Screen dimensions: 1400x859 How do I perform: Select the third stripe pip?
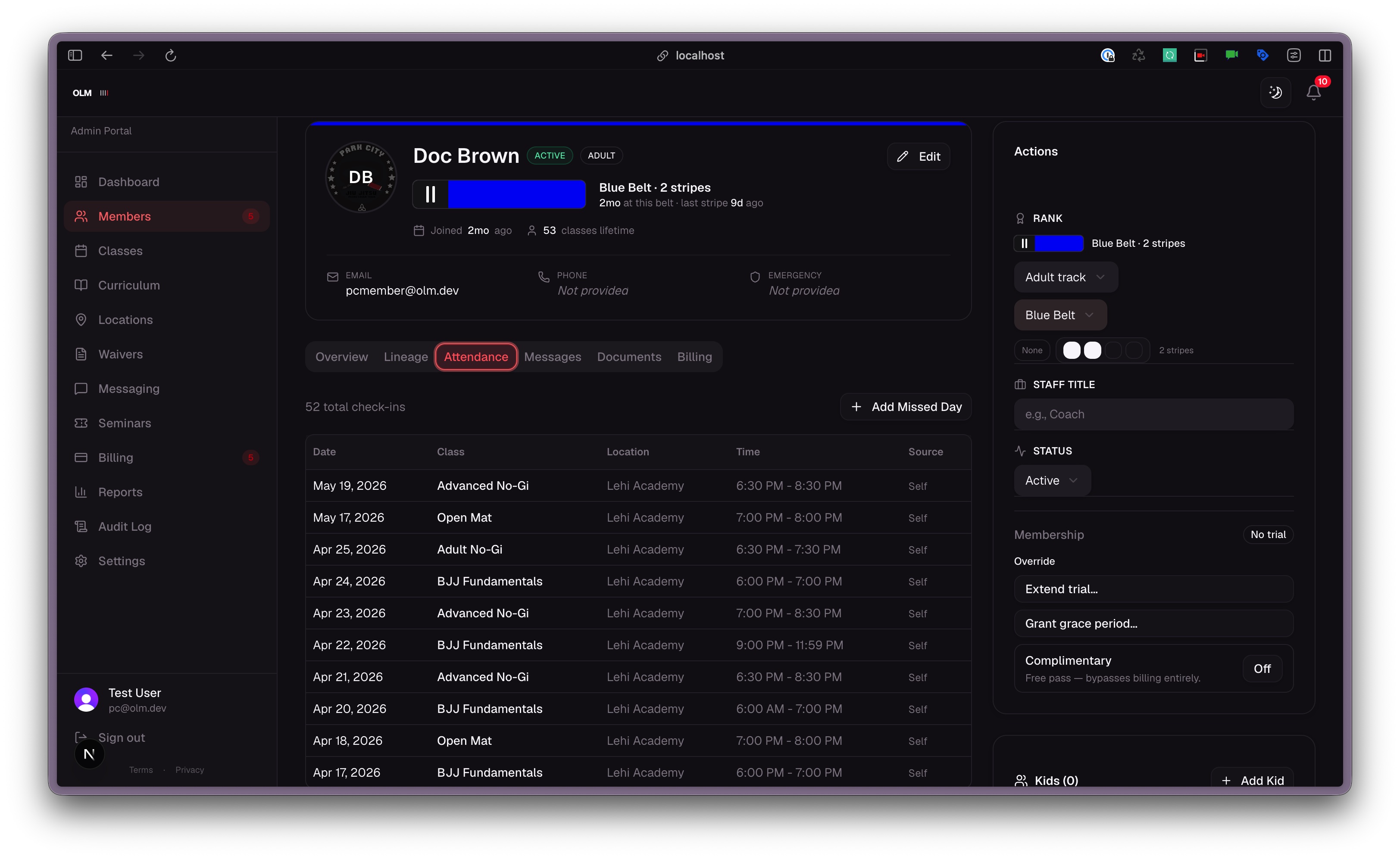[x=1113, y=350]
